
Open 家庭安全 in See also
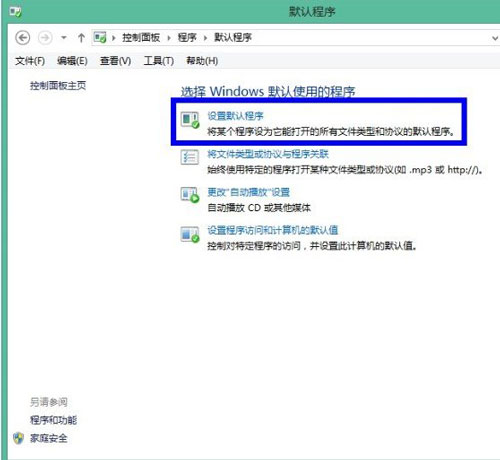[x=49, y=438]
